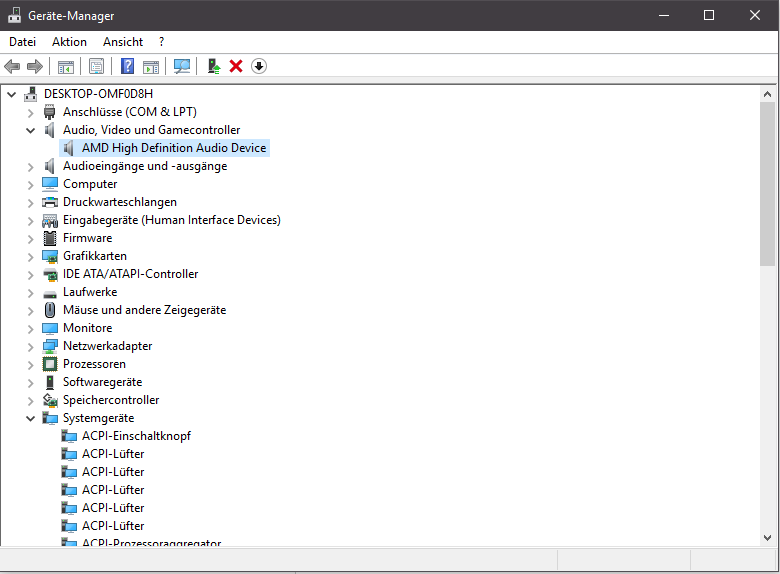Image resolution: width=780 pixels, height=574 pixels.
Task: Click the Softwaregeräte icon
Action: click(x=50, y=382)
